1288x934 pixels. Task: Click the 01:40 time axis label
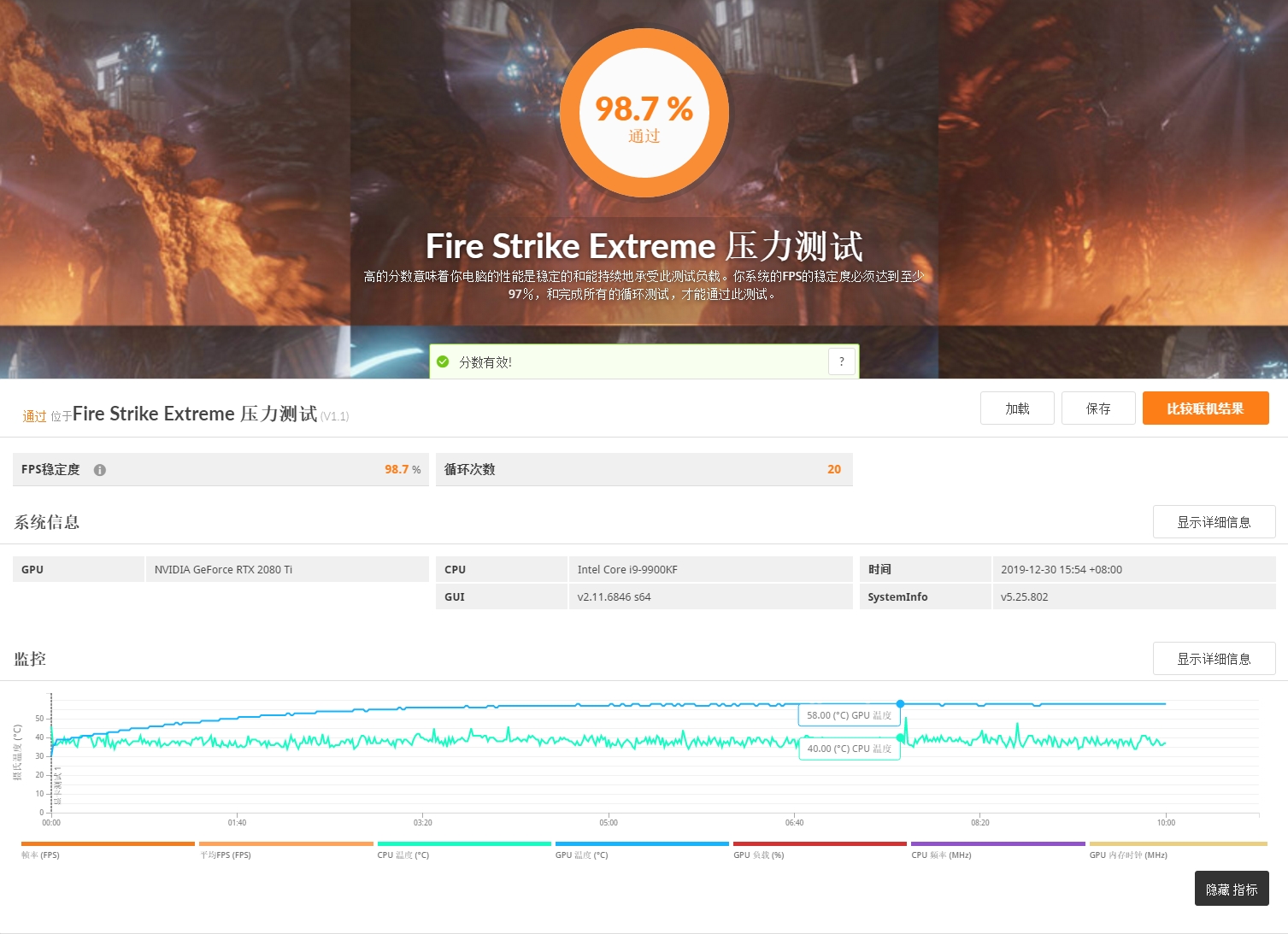[237, 823]
